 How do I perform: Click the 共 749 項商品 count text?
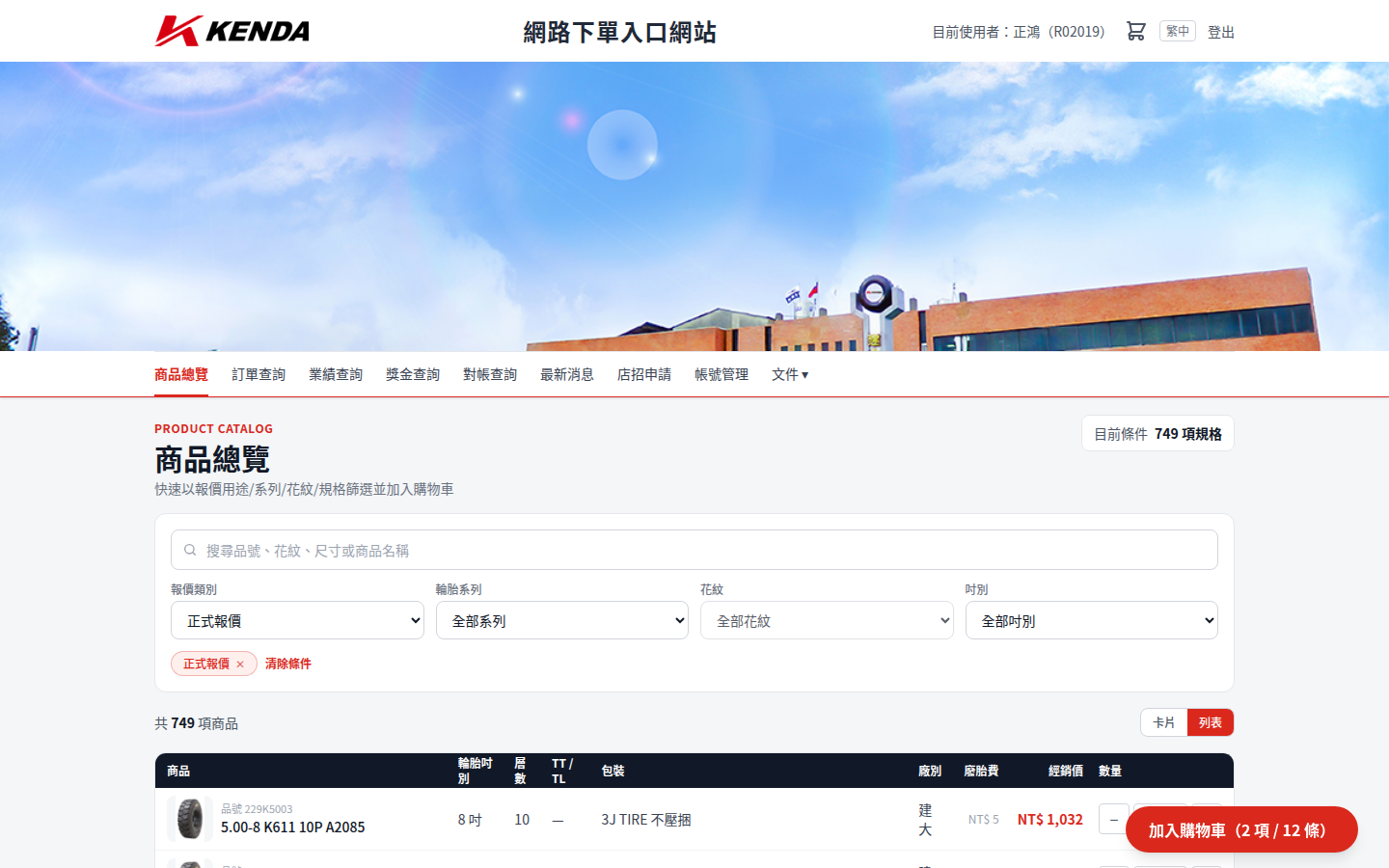(197, 722)
